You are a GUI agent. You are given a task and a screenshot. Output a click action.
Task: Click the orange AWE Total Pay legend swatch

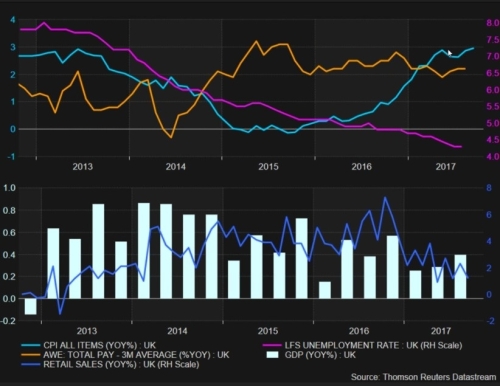click(30, 355)
